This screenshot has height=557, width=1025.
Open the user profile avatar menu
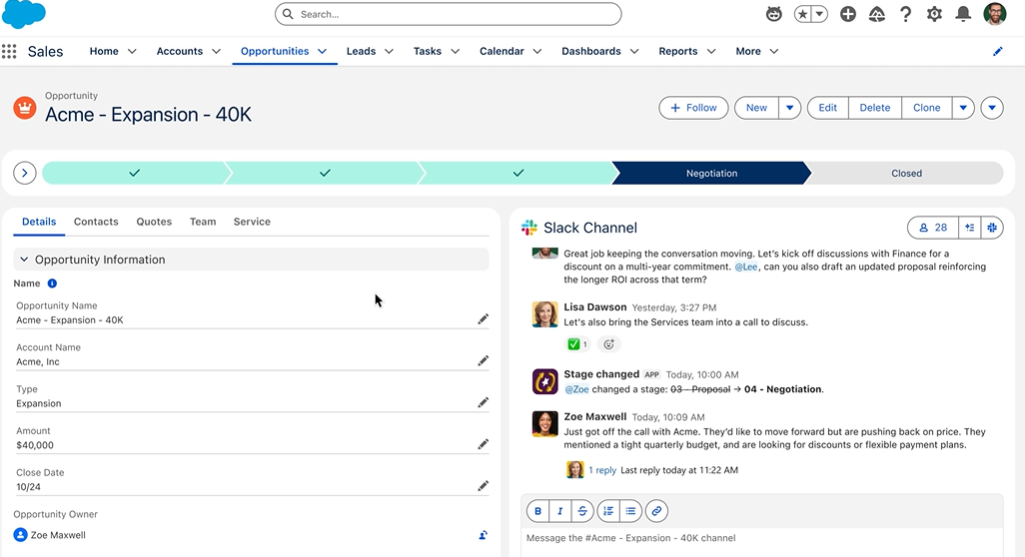995,14
